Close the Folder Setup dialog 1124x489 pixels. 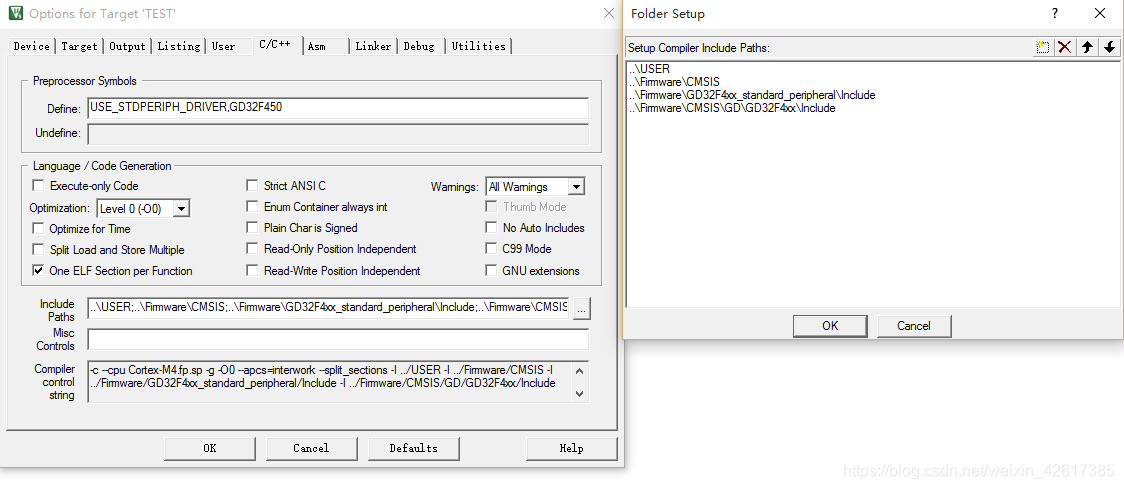(1100, 14)
